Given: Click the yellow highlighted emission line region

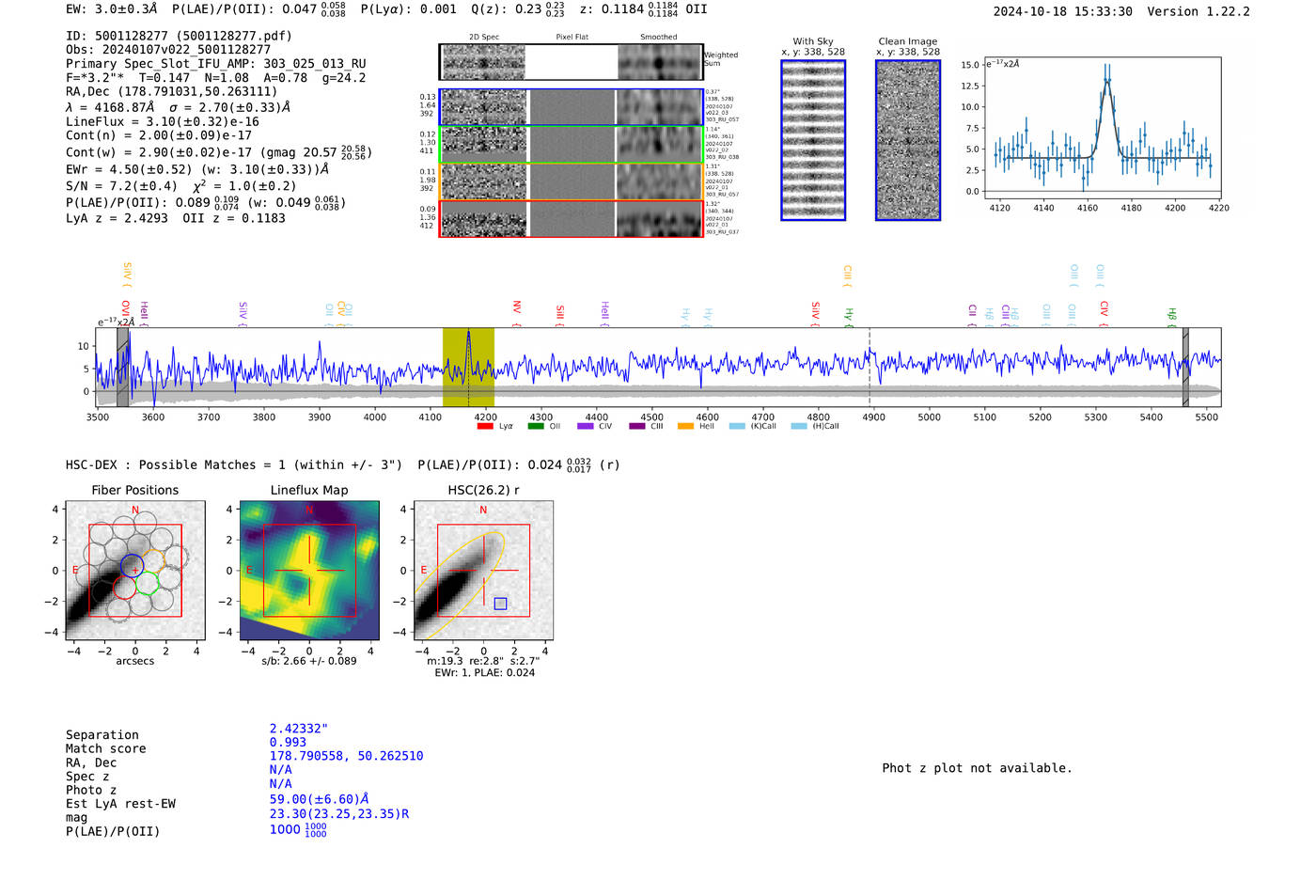Looking at the screenshot, I should 468,367.
